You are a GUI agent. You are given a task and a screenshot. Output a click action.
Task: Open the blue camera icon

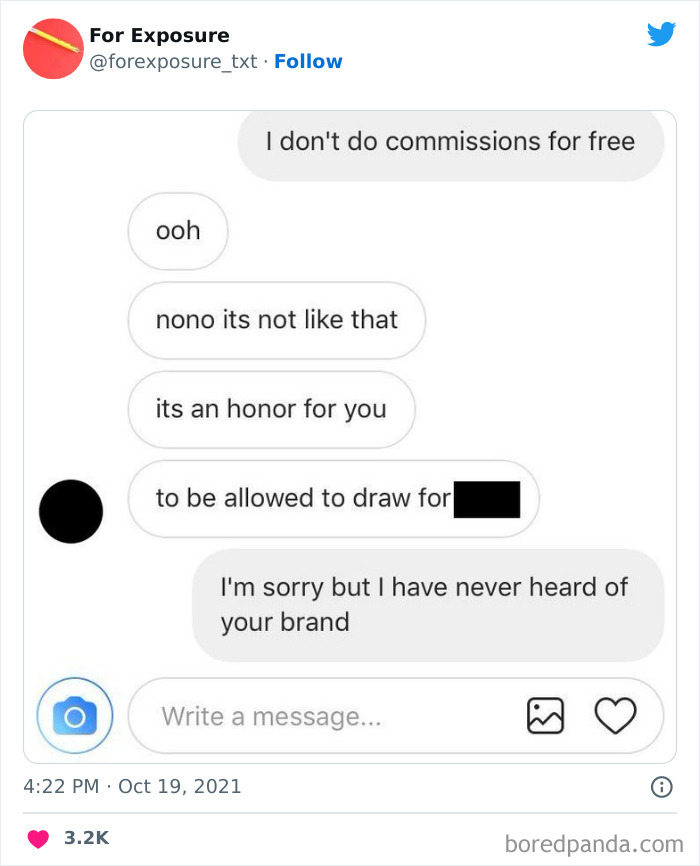75,715
